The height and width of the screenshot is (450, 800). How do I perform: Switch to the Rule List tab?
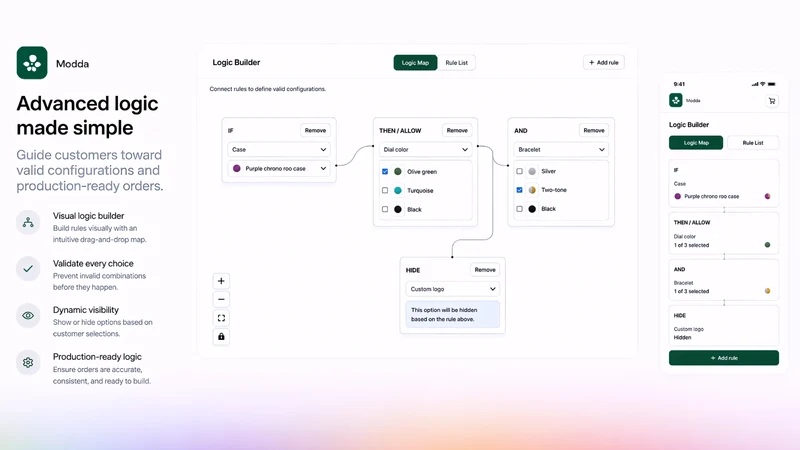pyautogui.click(x=456, y=63)
